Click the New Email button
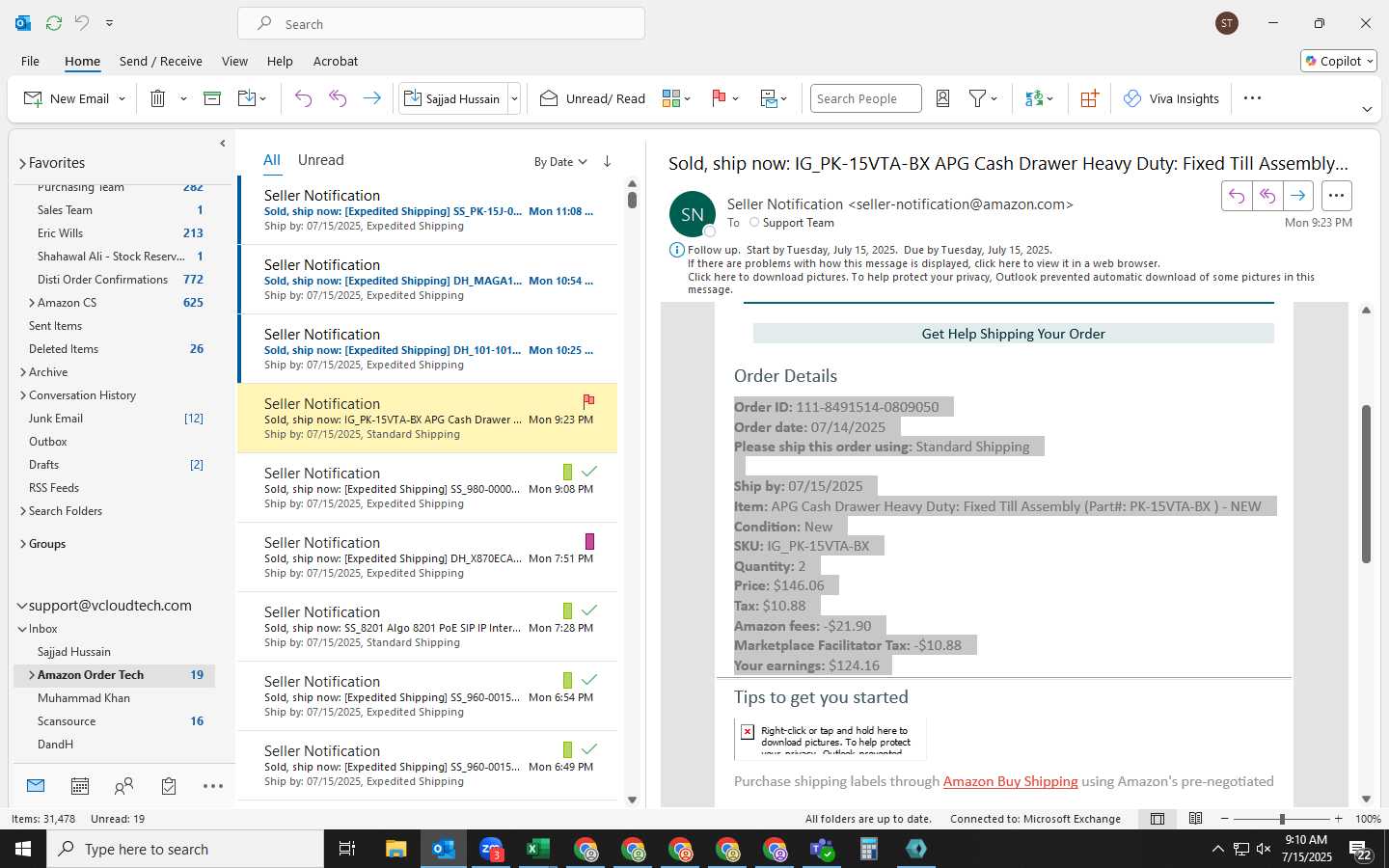Image resolution: width=1389 pixels, height=868 pixels. point(66,98)
